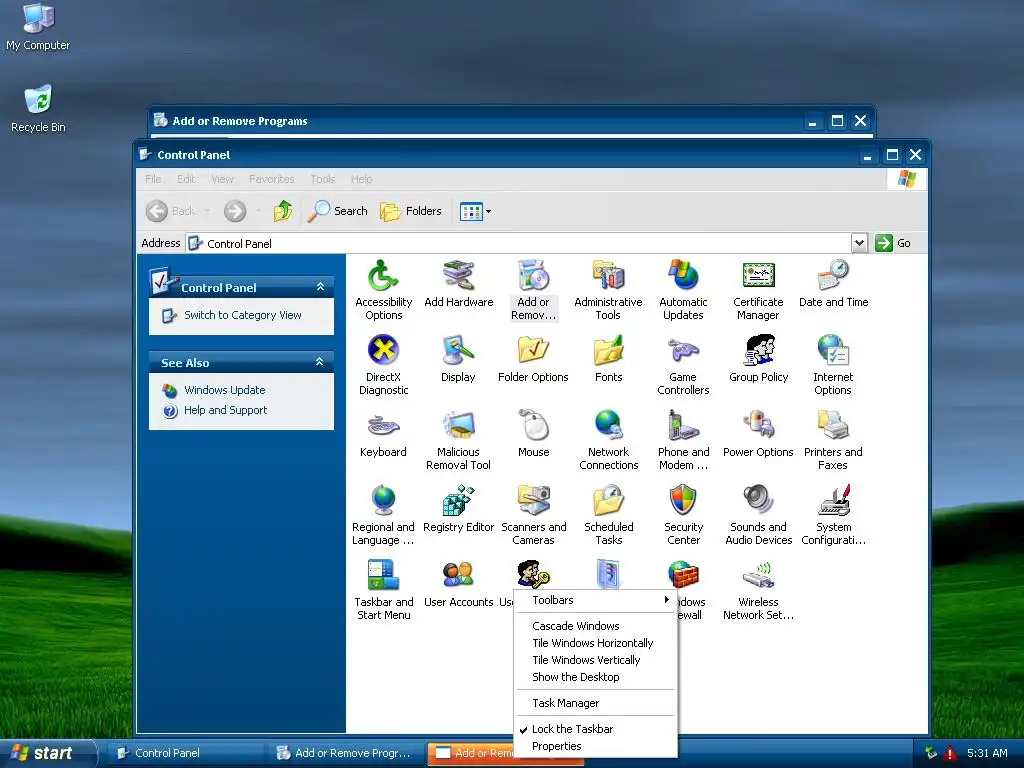
Task: Open the Help menu
Action: pyautogui.click(x=361, y=179)
